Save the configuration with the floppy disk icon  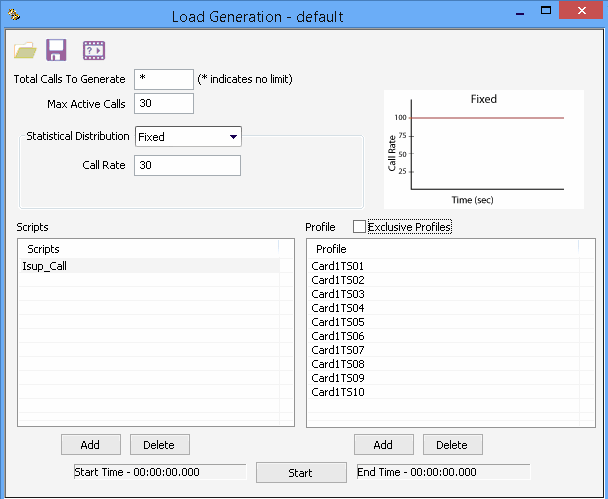point(56,50)
